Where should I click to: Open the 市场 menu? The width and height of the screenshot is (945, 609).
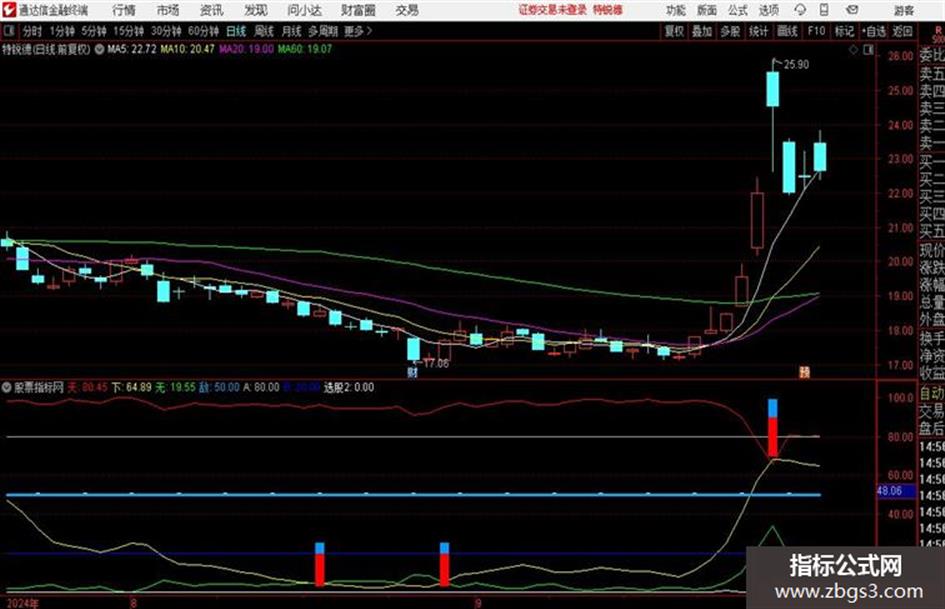click(168, 10)
